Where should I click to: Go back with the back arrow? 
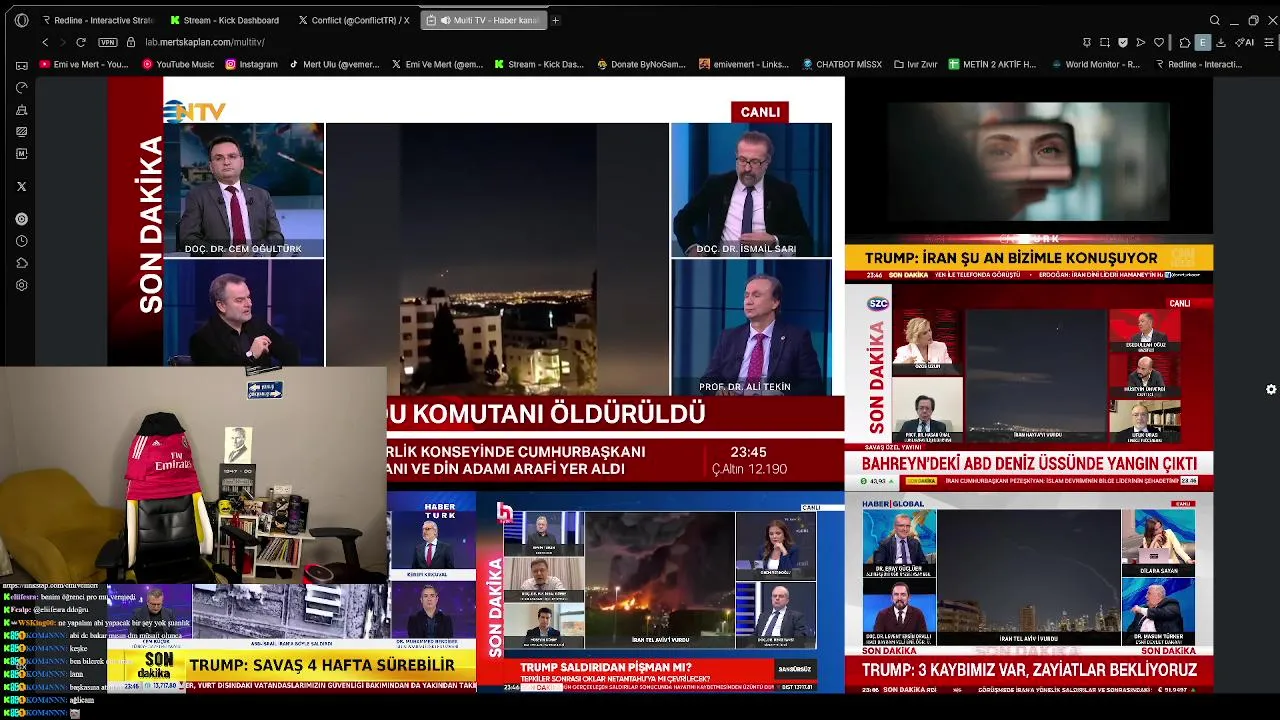(45, 42)
